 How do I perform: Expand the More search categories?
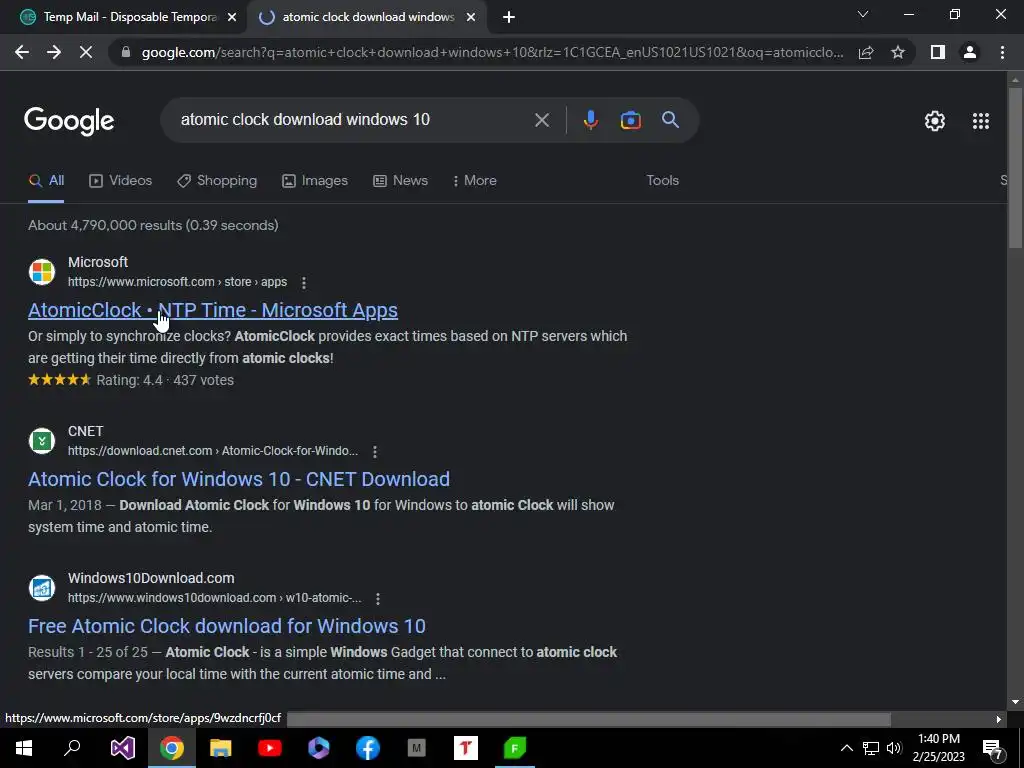pyautogui.click(x=475, y=181)
